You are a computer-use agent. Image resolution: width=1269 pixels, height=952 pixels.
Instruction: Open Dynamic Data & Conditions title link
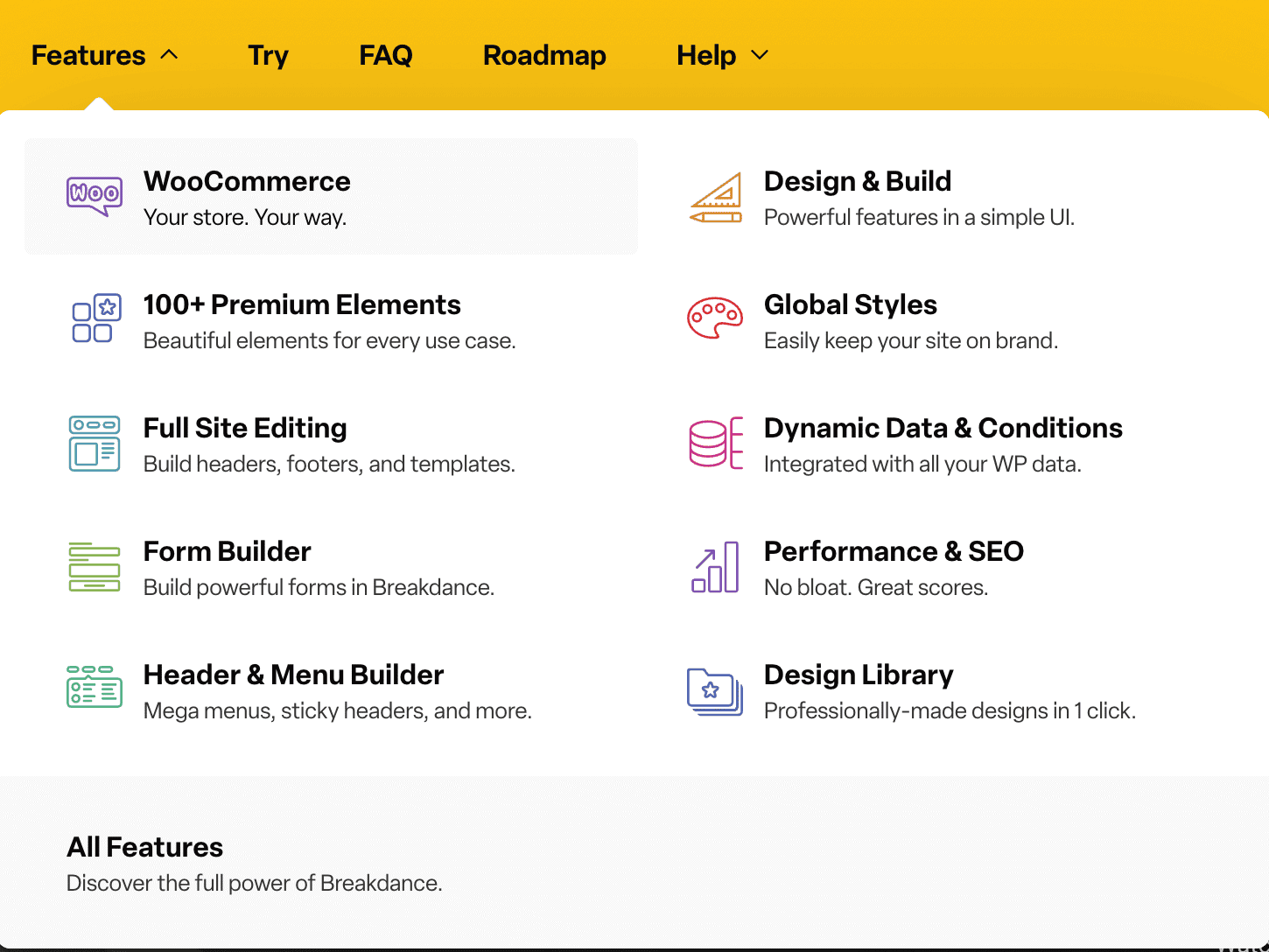(x=943, y=428)
